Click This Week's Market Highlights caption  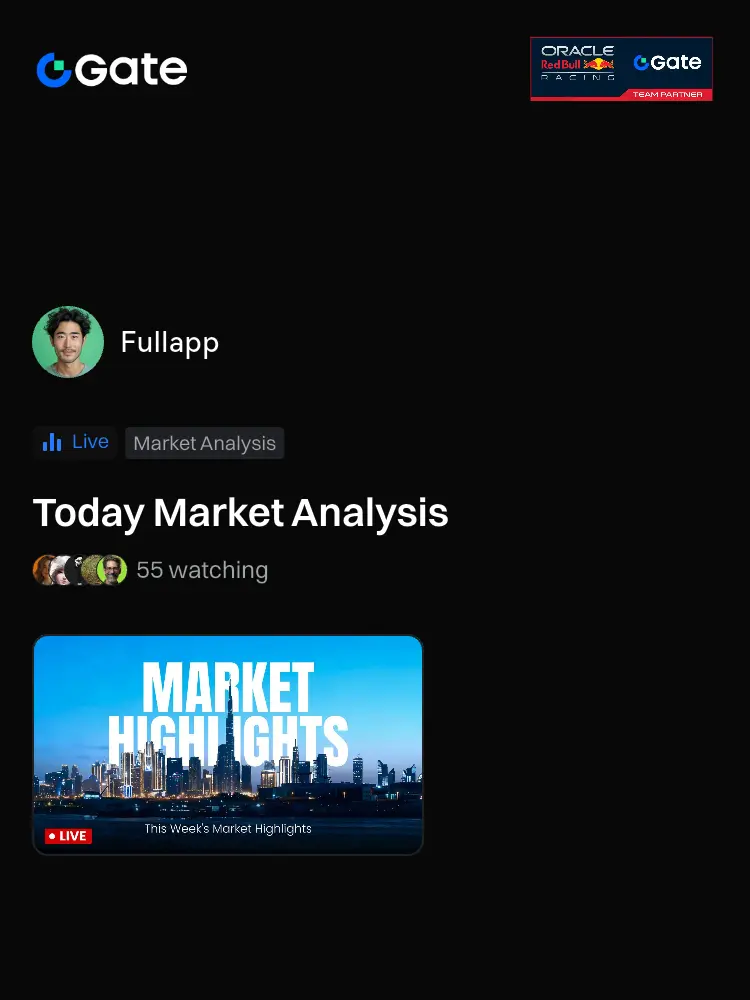228,829
